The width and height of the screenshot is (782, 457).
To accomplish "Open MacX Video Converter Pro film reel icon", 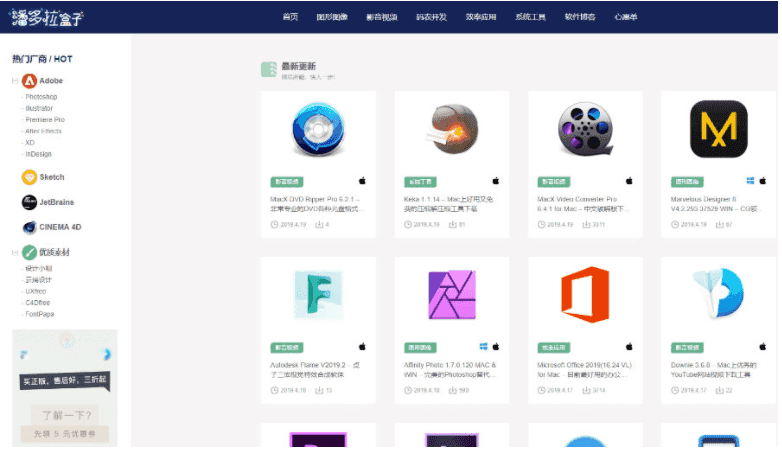I will 585,129.
